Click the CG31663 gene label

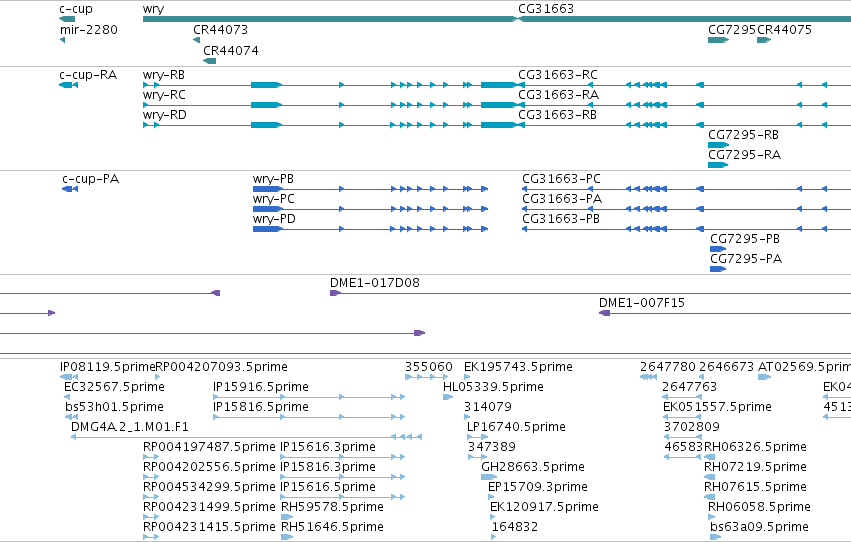pos(546,9)
